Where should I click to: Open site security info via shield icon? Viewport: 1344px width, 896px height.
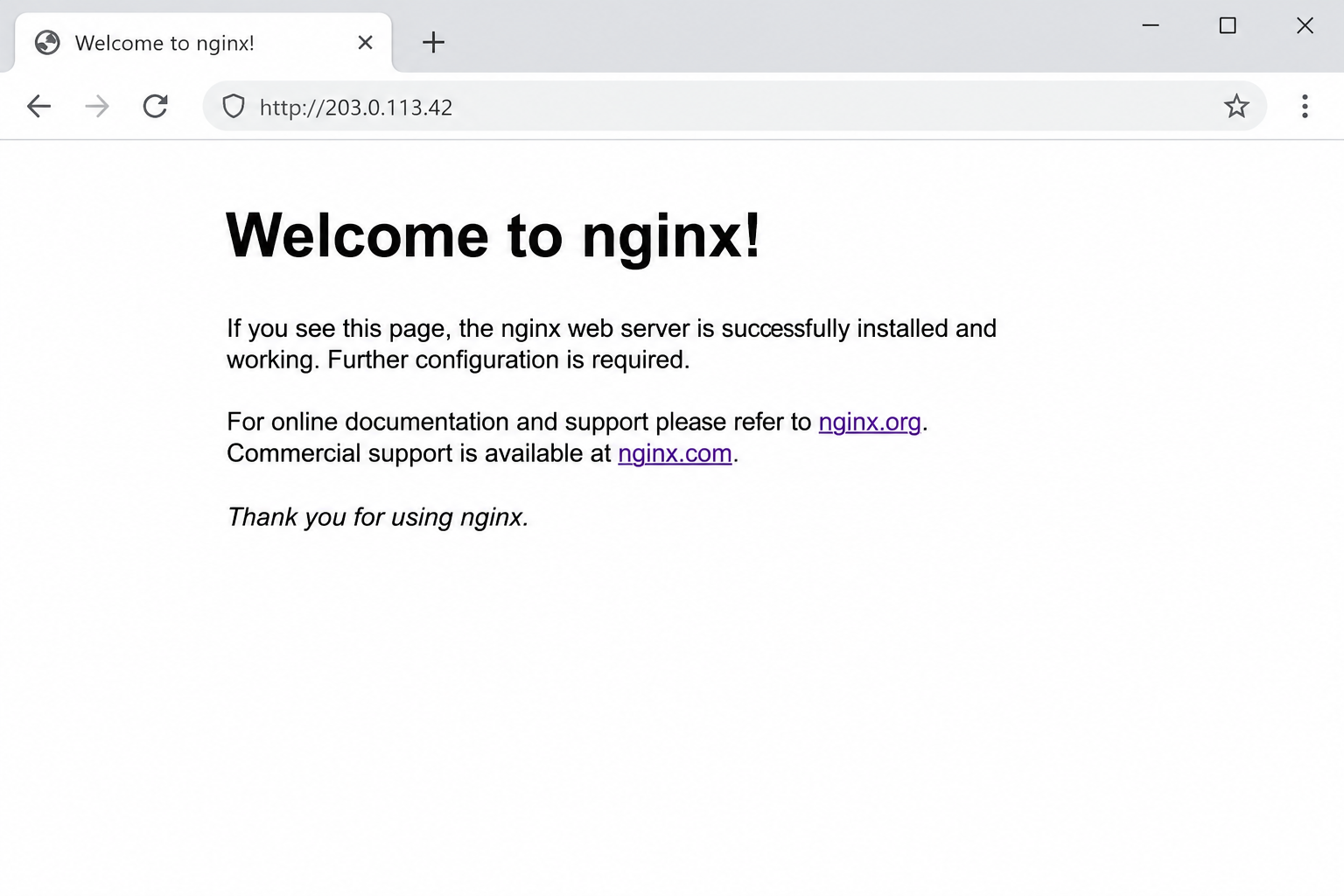234,107
